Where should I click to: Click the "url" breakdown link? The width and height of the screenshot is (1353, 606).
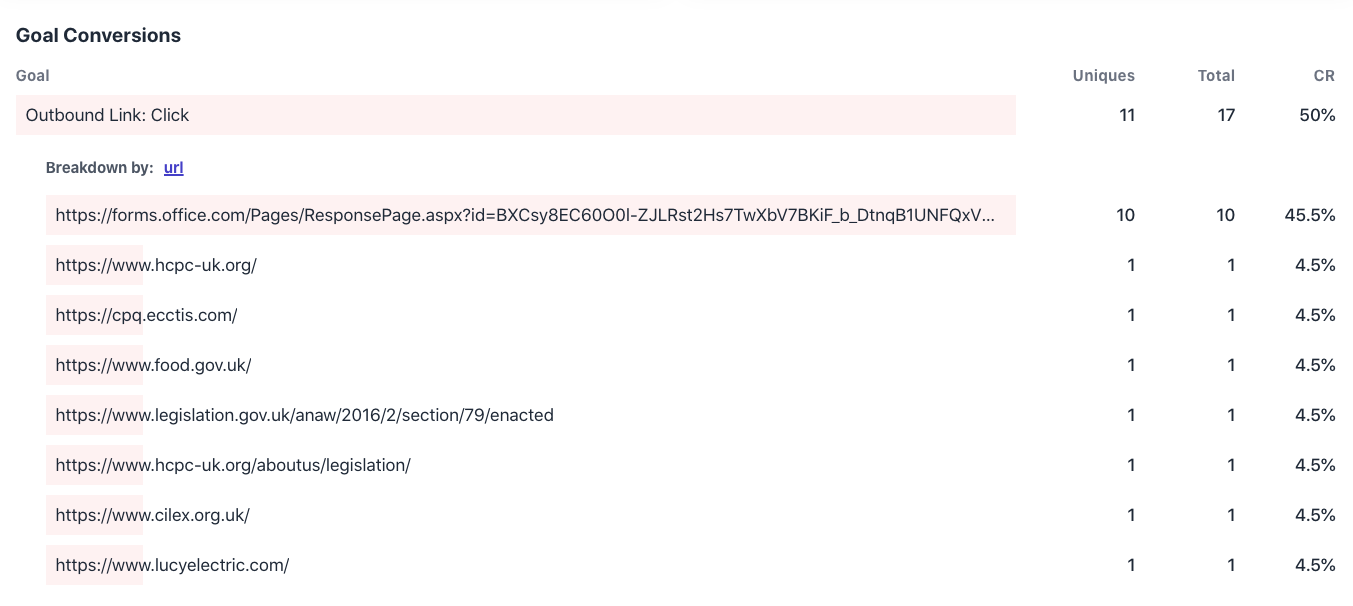pos(173,167)
